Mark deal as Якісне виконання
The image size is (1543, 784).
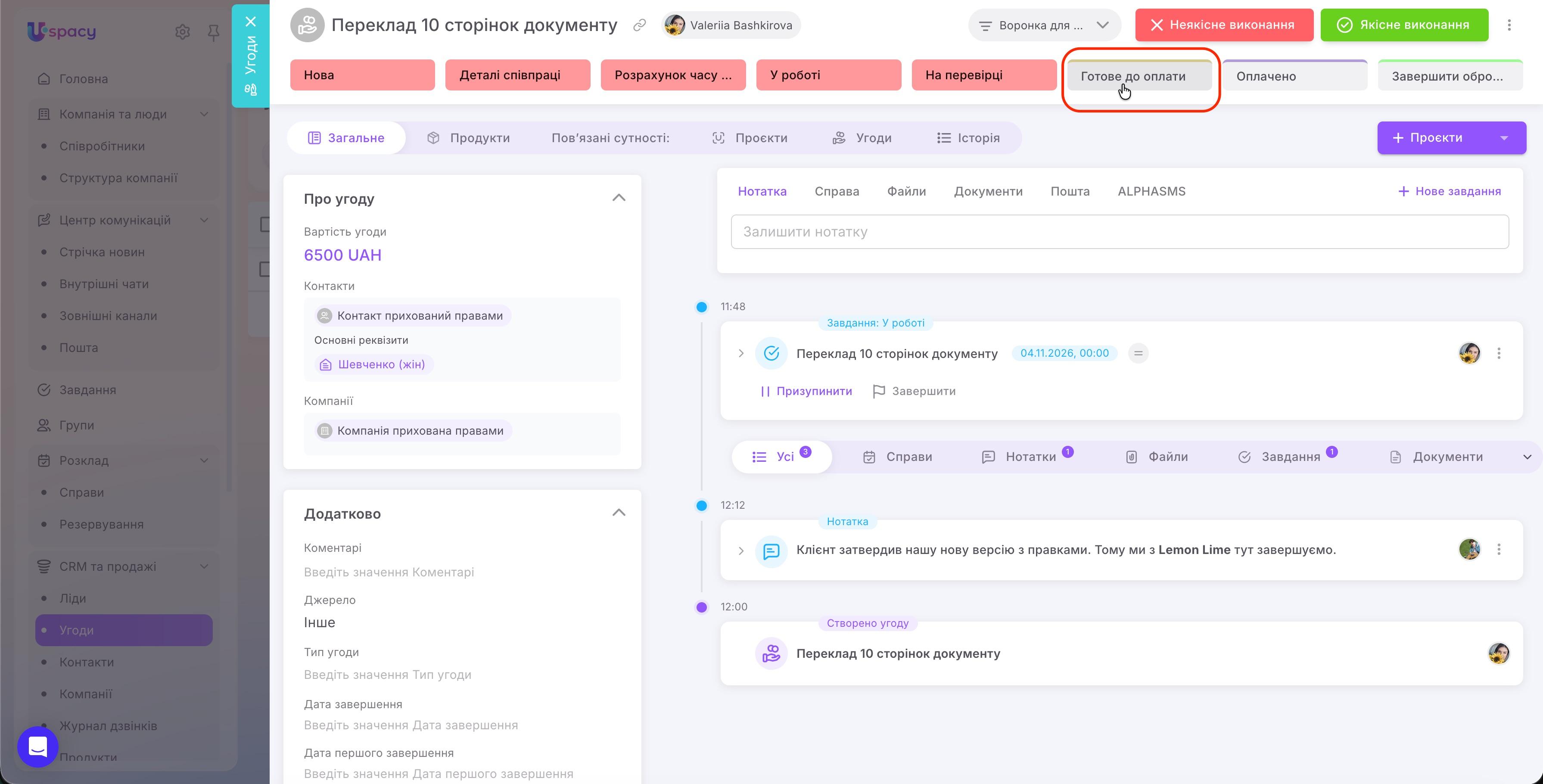pos(1404,25)
